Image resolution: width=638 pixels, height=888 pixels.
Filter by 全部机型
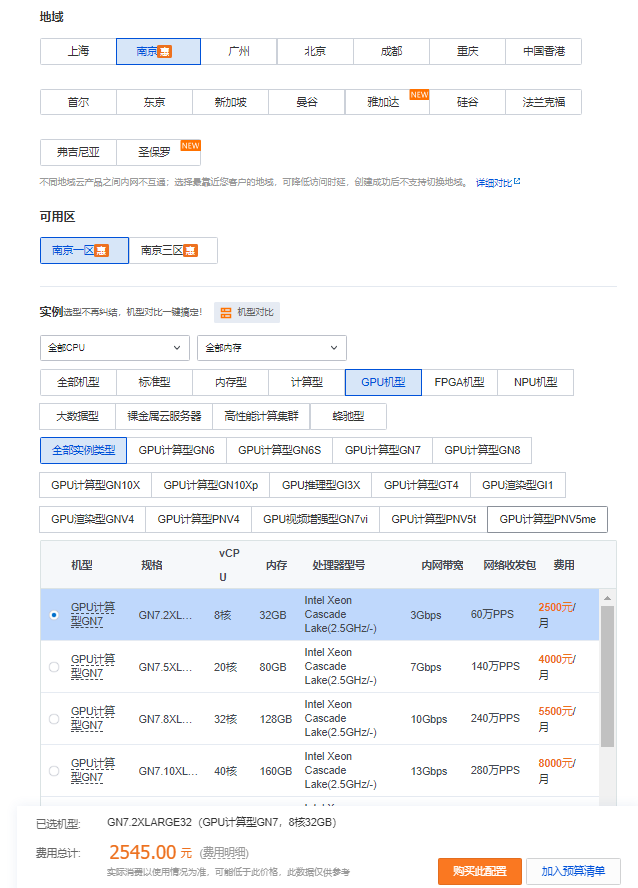tap(78, 382)
